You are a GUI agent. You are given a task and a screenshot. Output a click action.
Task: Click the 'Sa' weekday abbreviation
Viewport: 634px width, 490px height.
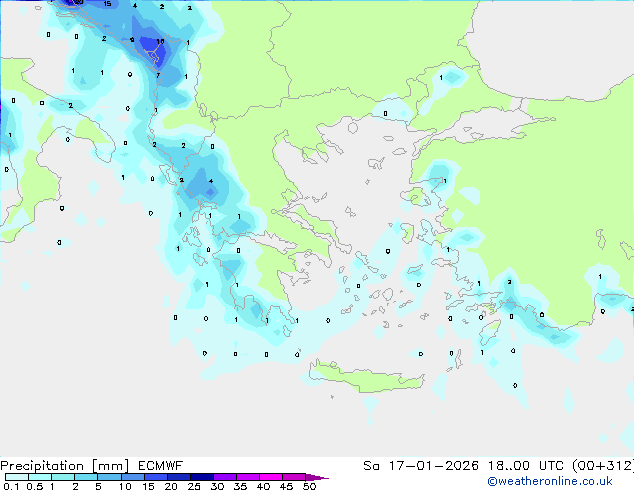click(x=371, y=466)
